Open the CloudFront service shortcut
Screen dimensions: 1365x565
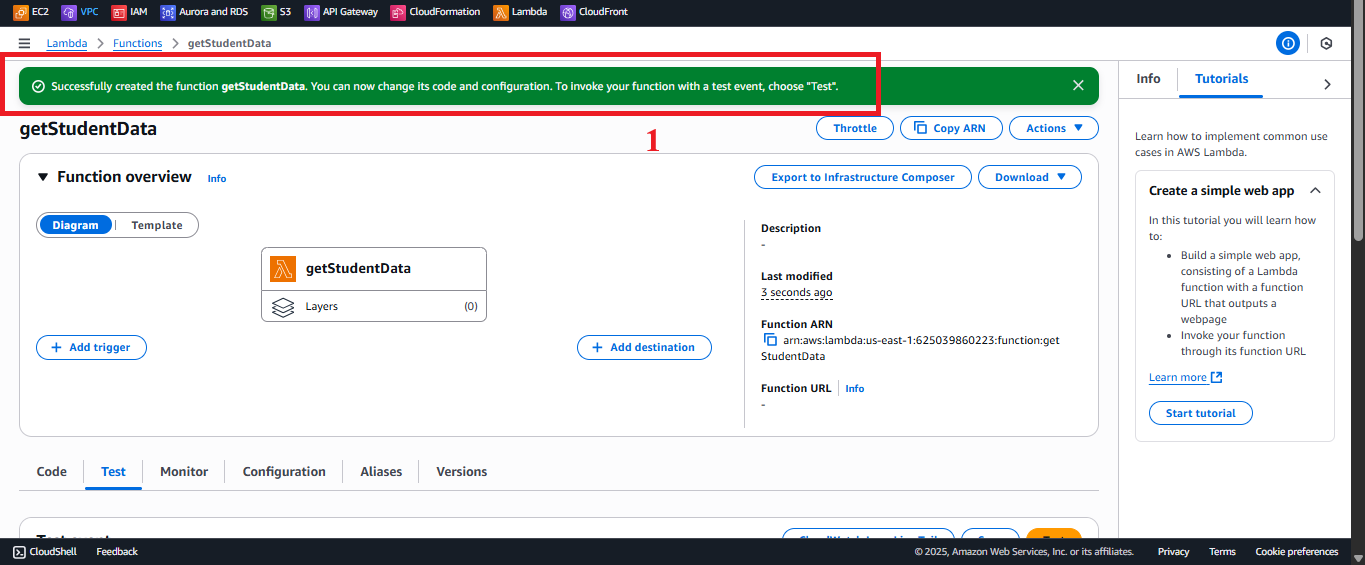[596, 12]
